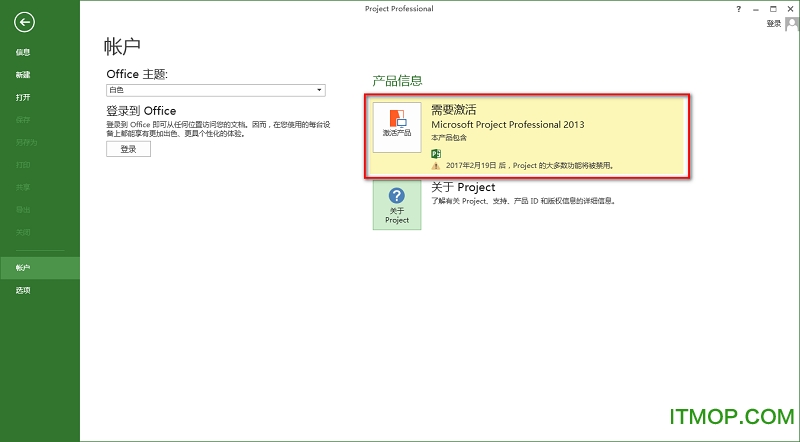Click the 关于 Project heading text
The image size is (800, 442).
pos(463,187)
